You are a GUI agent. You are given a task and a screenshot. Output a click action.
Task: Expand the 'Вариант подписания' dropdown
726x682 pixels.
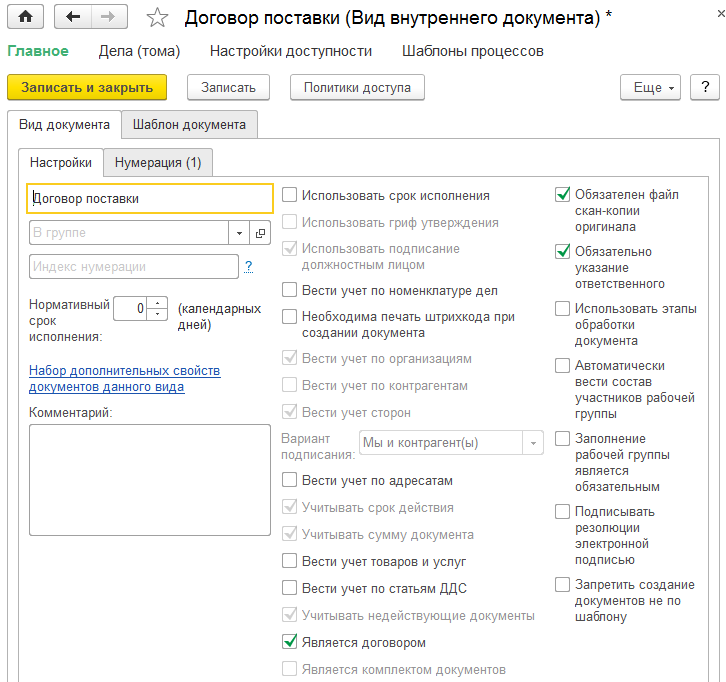click(x=533, y=443)
